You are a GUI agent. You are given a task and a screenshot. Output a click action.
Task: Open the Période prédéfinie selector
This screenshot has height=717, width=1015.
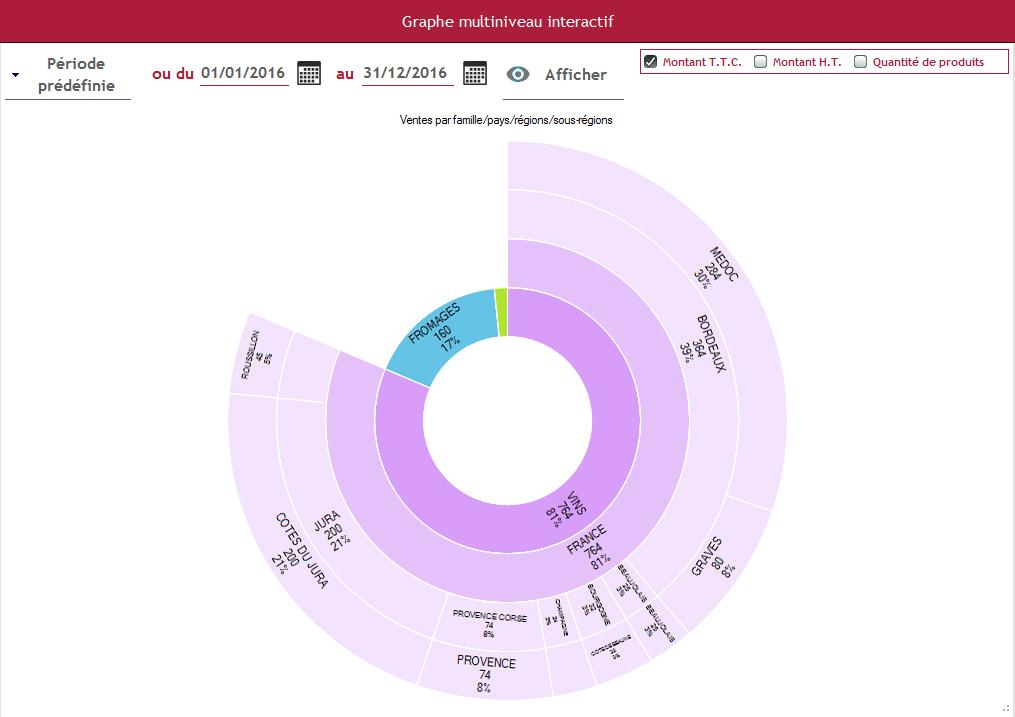click(68, 75)
